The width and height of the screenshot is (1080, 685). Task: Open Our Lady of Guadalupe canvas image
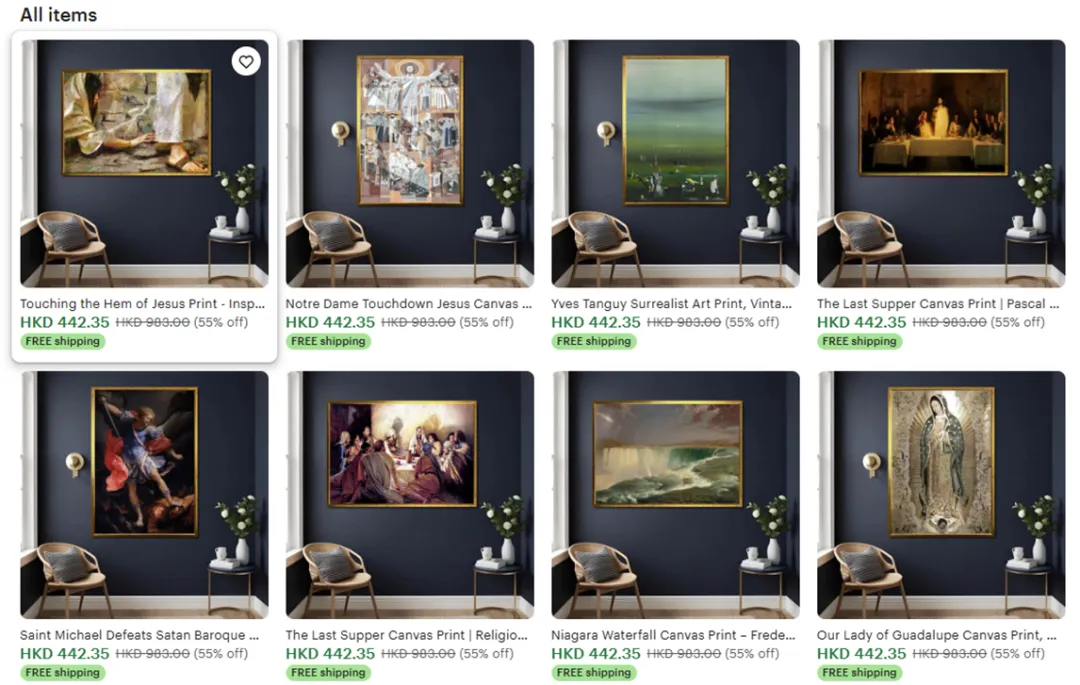click(x=941, y=495)
